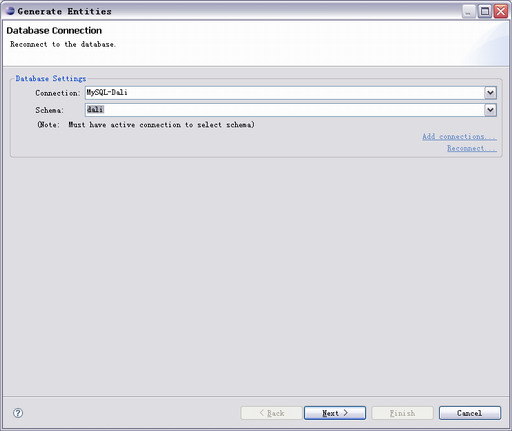Cancel the Generate Entities wizard

coord(470,413)
